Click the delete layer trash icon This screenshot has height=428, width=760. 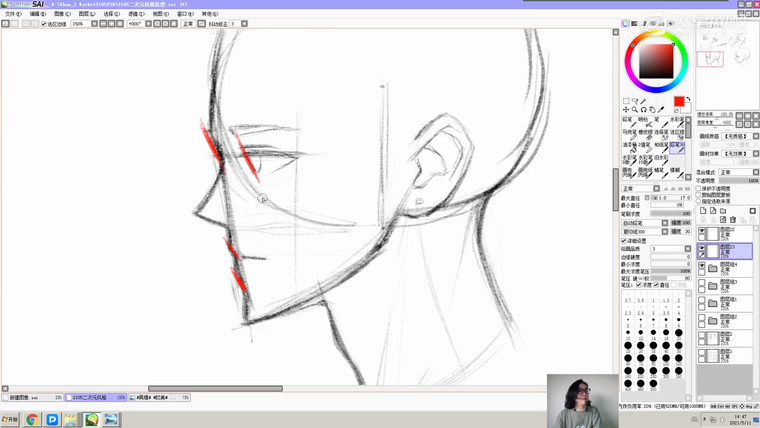click(x=733, y=219)
